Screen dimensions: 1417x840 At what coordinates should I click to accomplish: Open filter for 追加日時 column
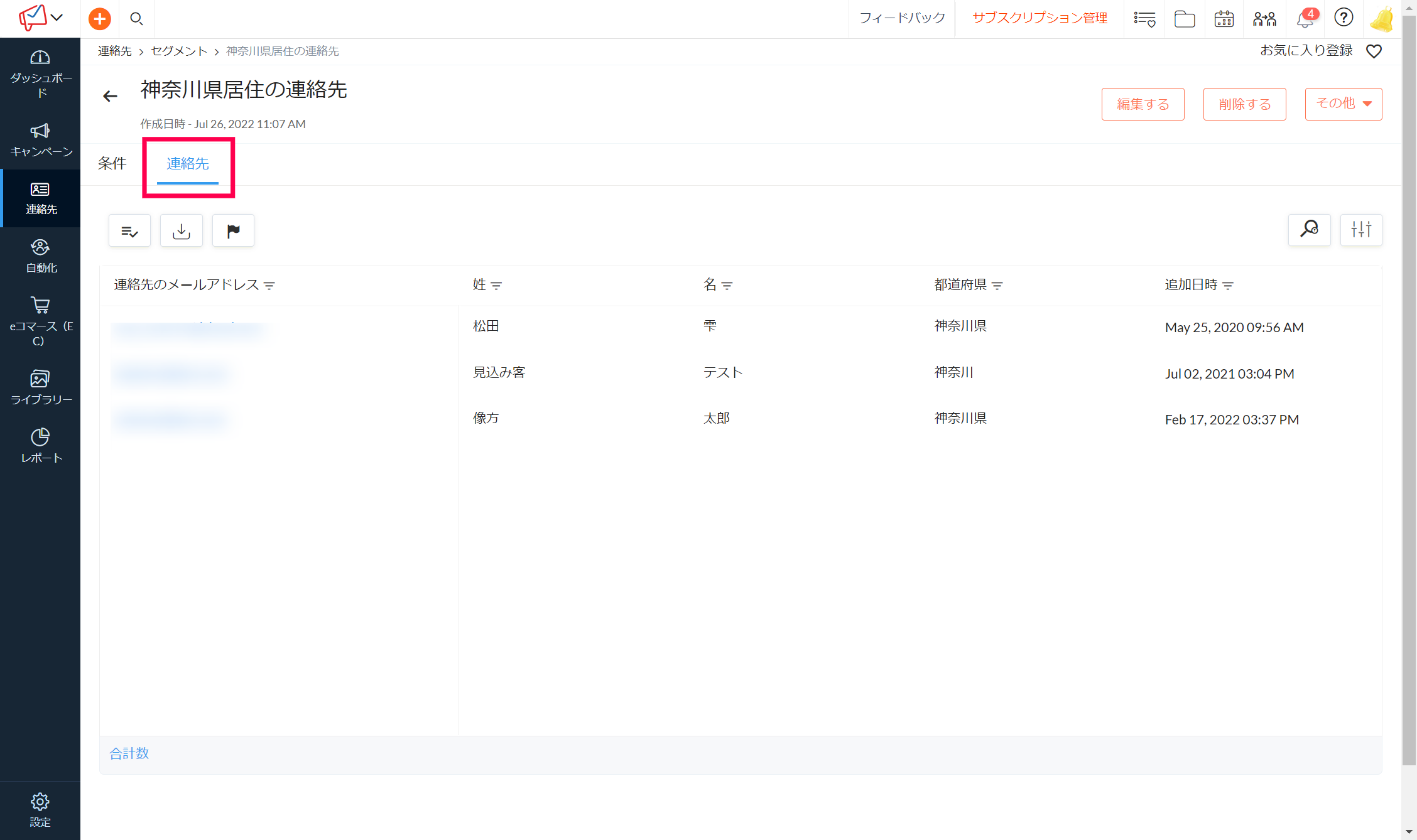click(x=1228, y=286)
